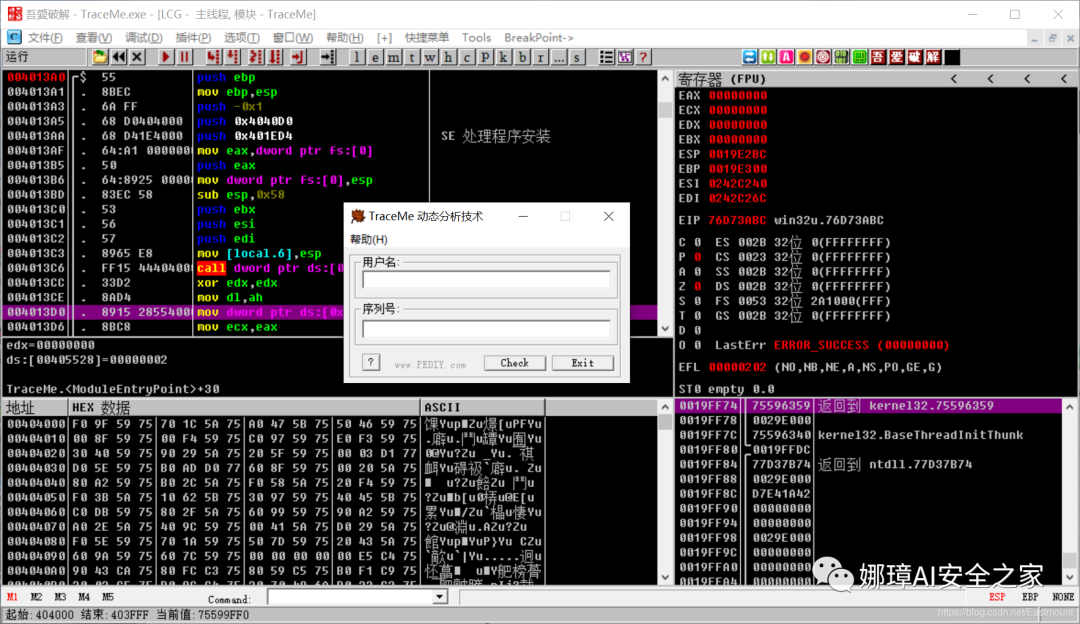Open the BreakPoint-> menu

tap(539, 38)
